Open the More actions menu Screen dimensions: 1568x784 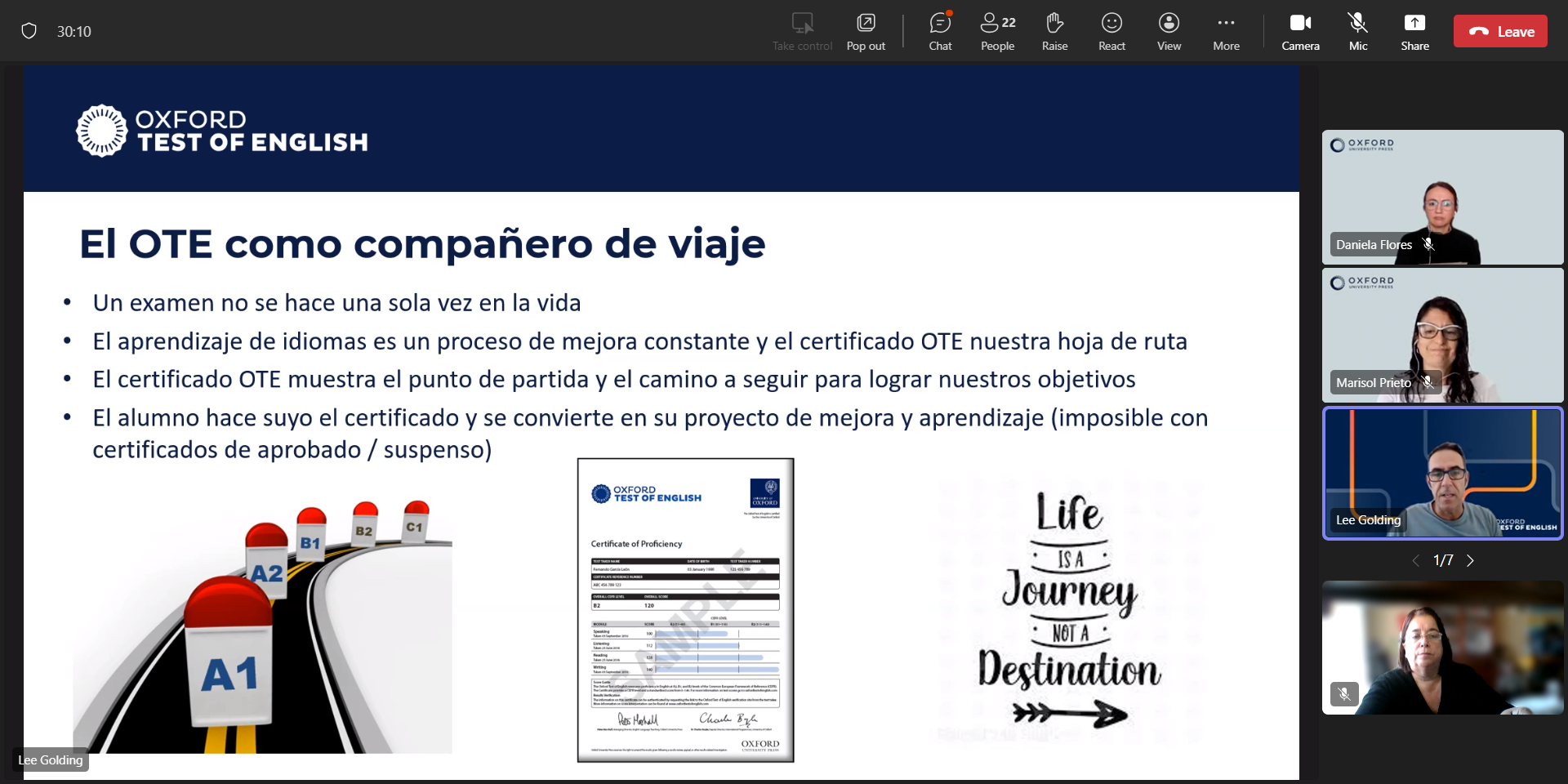(x=1226, y=32)
